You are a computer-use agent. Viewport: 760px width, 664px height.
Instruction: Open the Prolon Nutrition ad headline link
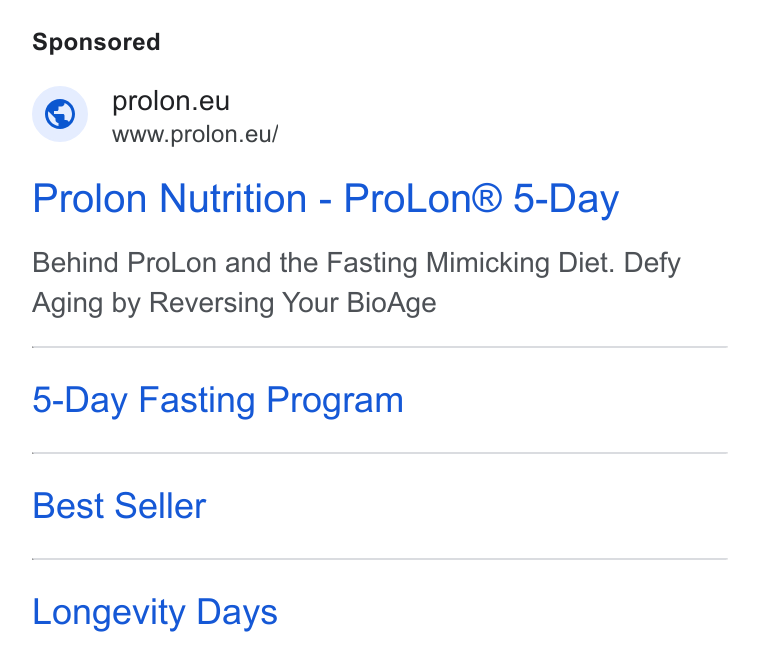tap(326, 198)
